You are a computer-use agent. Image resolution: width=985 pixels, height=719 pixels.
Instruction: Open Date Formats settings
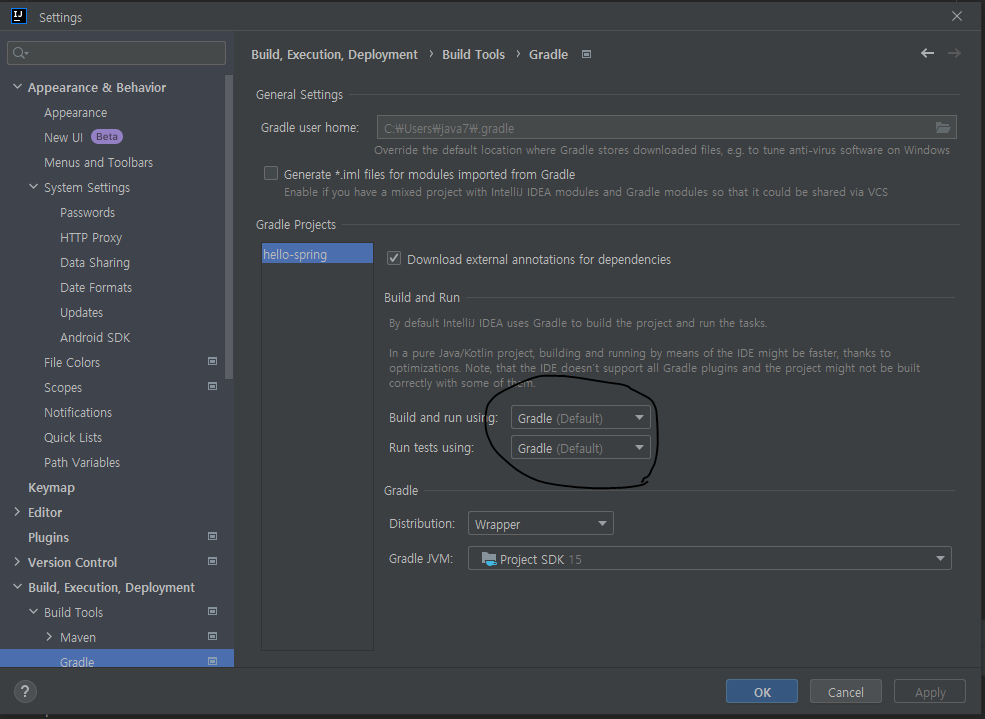(96, 288)
